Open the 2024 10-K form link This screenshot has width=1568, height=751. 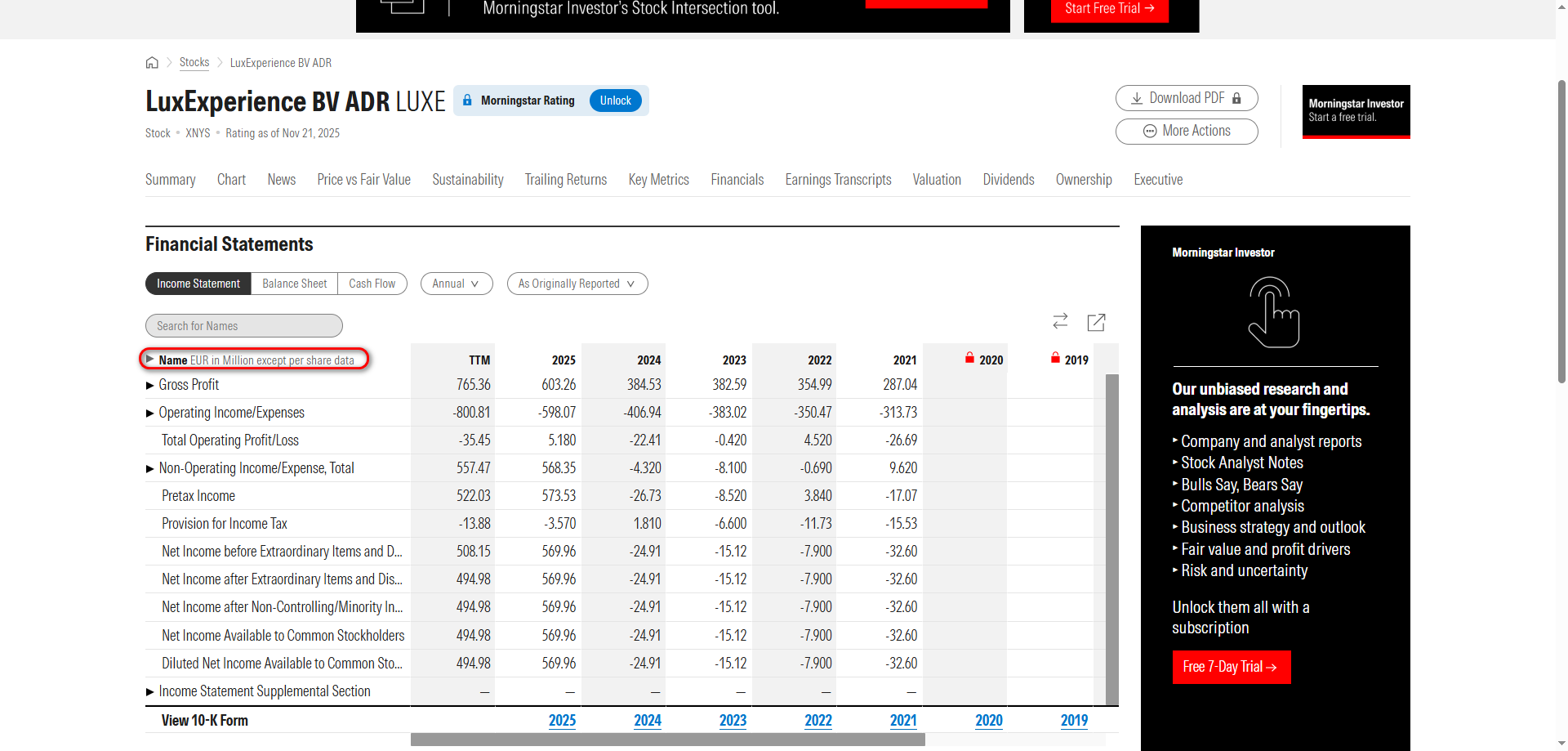pyautogui.click(x=647, y=720)
